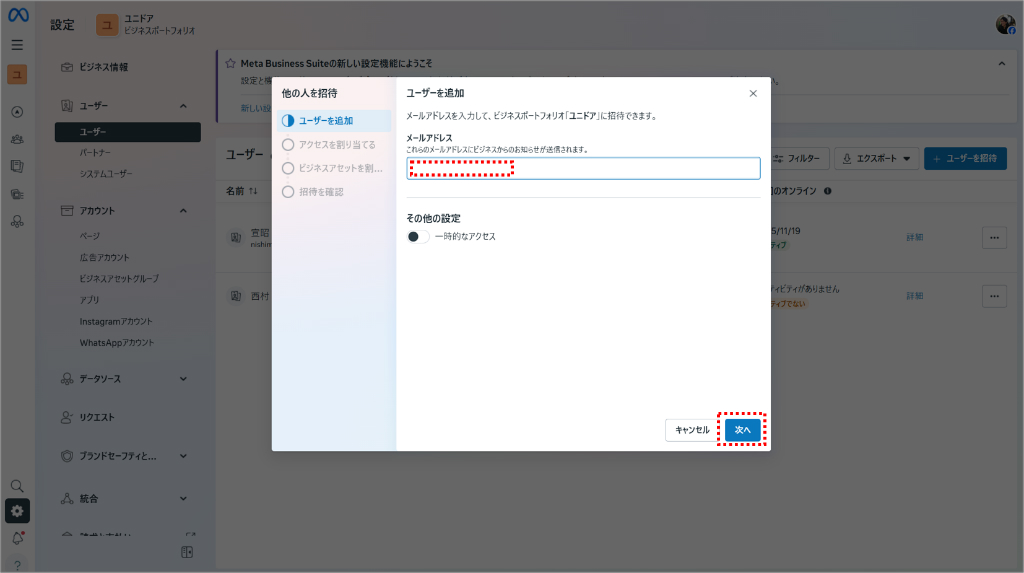
Task: Open more options for 西村 row
Action: pos(994,297)
